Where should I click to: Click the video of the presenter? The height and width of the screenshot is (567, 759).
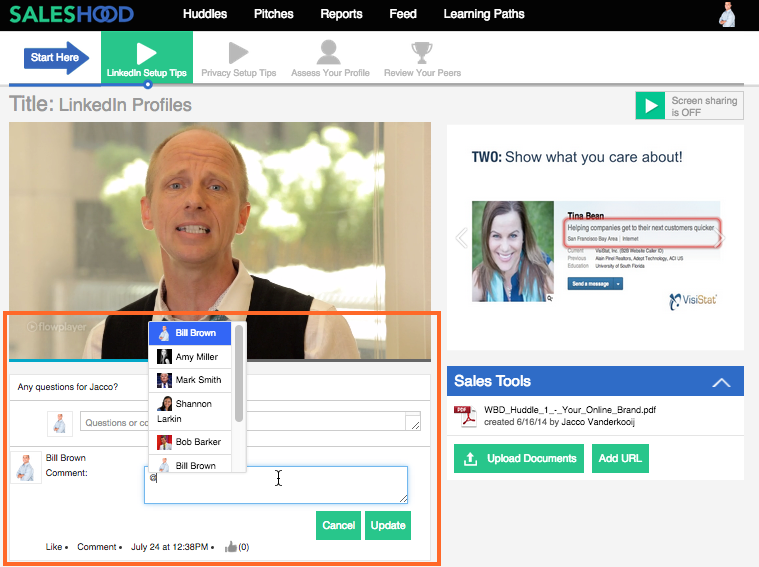coord(220,240)
